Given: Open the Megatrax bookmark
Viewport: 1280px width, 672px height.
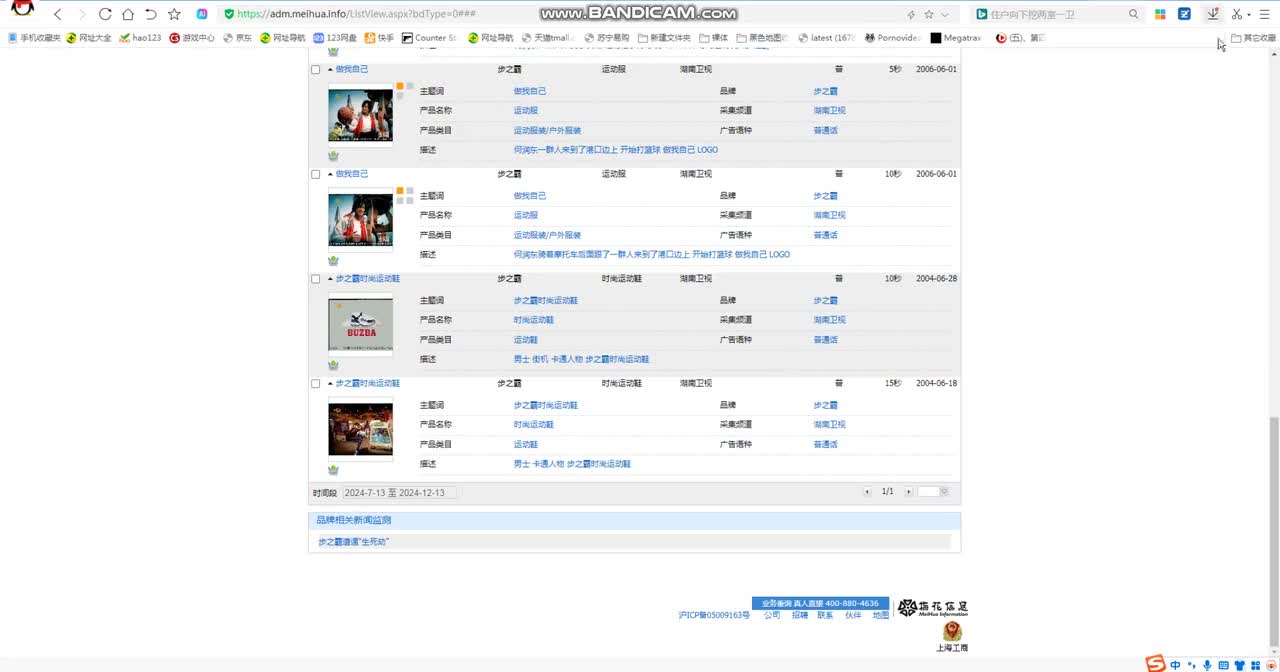Looking at the screenshot, I should tap(956, 38).
